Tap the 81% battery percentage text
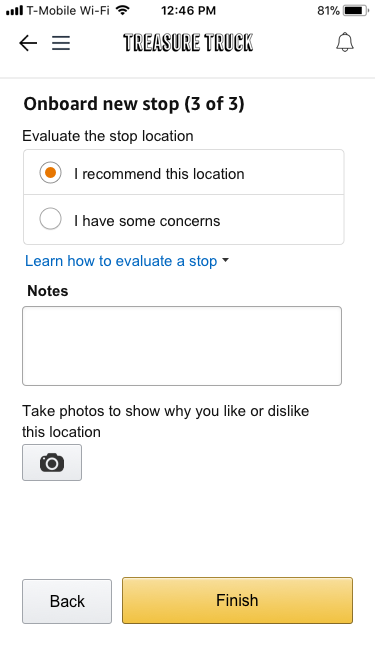The width and height of the screenshot is (375, 667). coord(328,10)
